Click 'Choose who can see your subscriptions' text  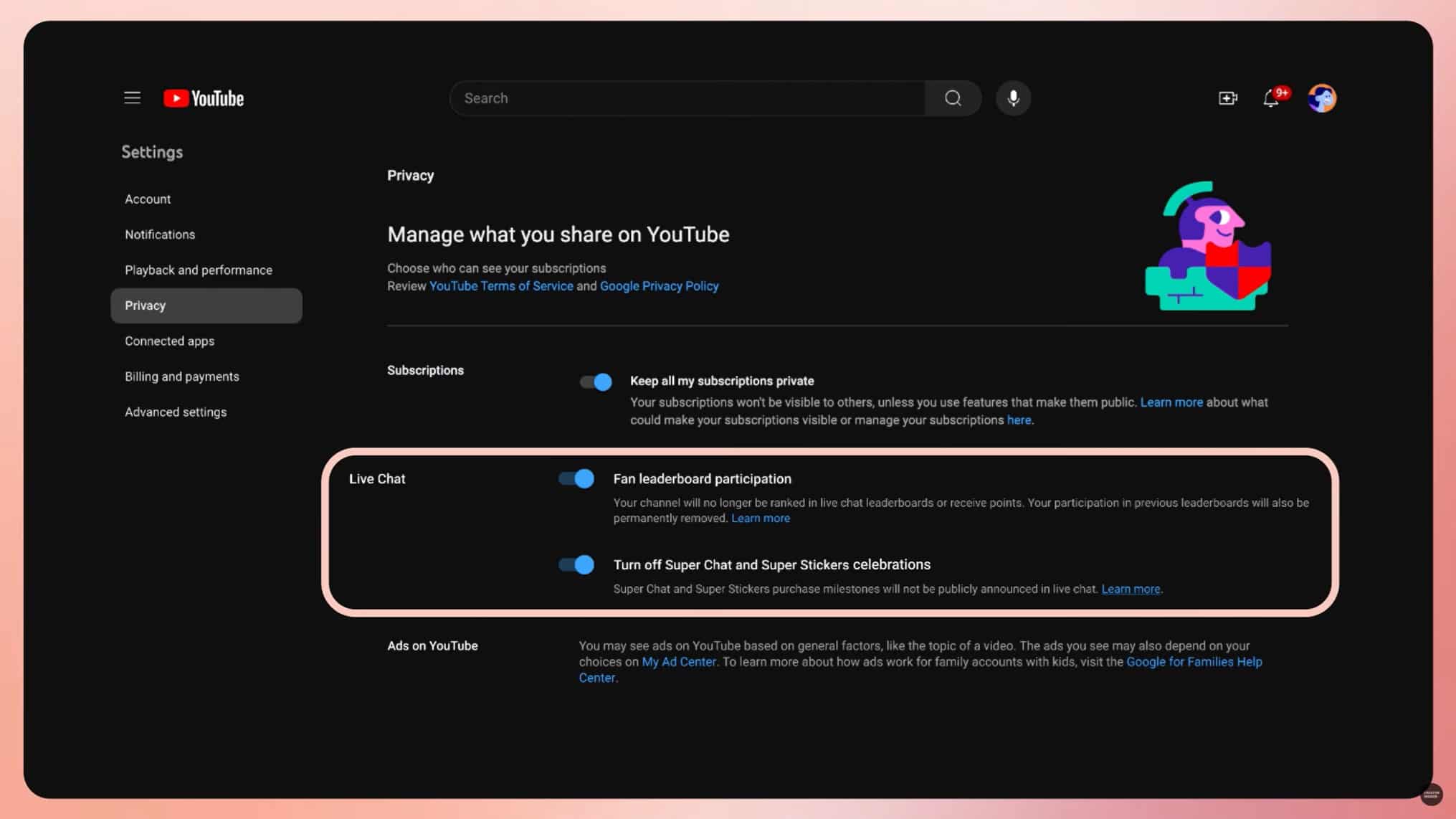tap(497, 268)
